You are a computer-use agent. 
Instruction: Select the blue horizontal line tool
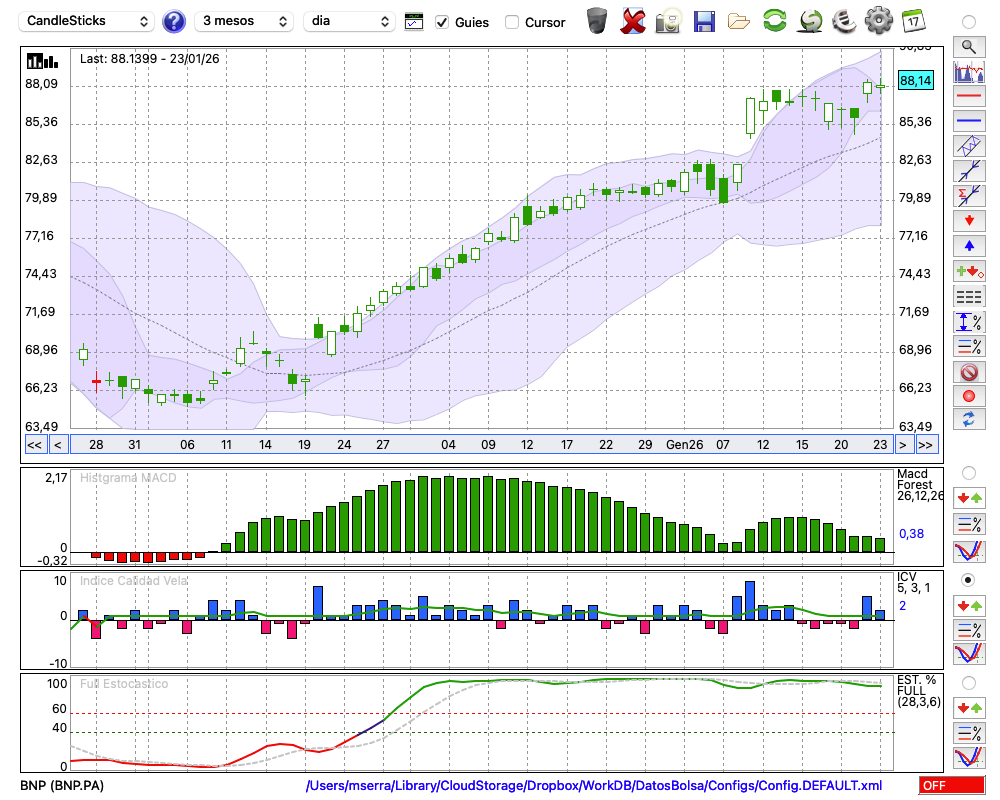point(968,121)
